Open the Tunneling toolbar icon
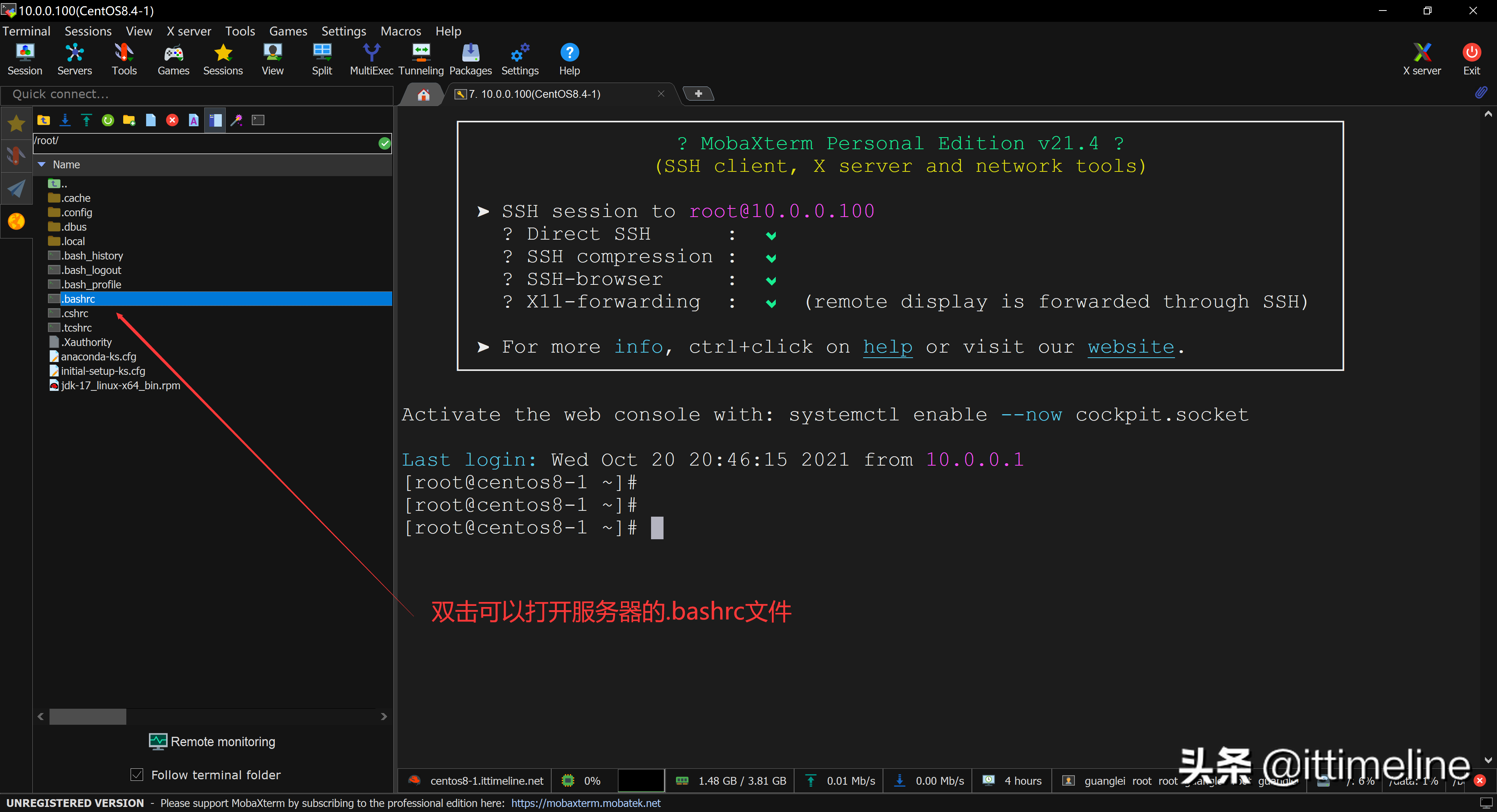Screen dimensions: 1497x812 (x=421, y=59)
